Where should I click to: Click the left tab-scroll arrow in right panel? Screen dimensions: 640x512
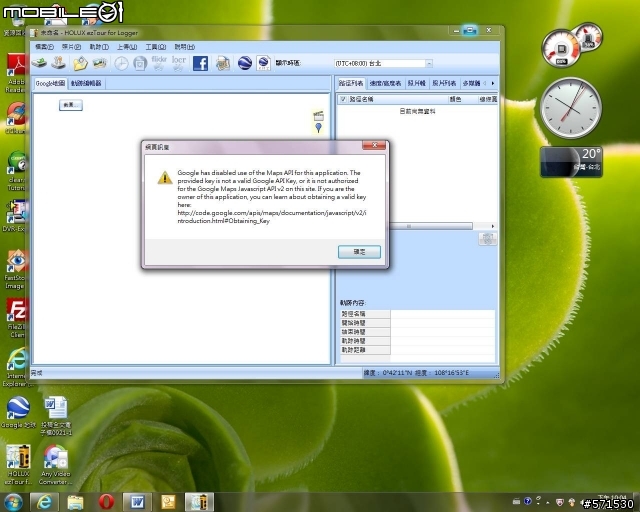(485, 83)
